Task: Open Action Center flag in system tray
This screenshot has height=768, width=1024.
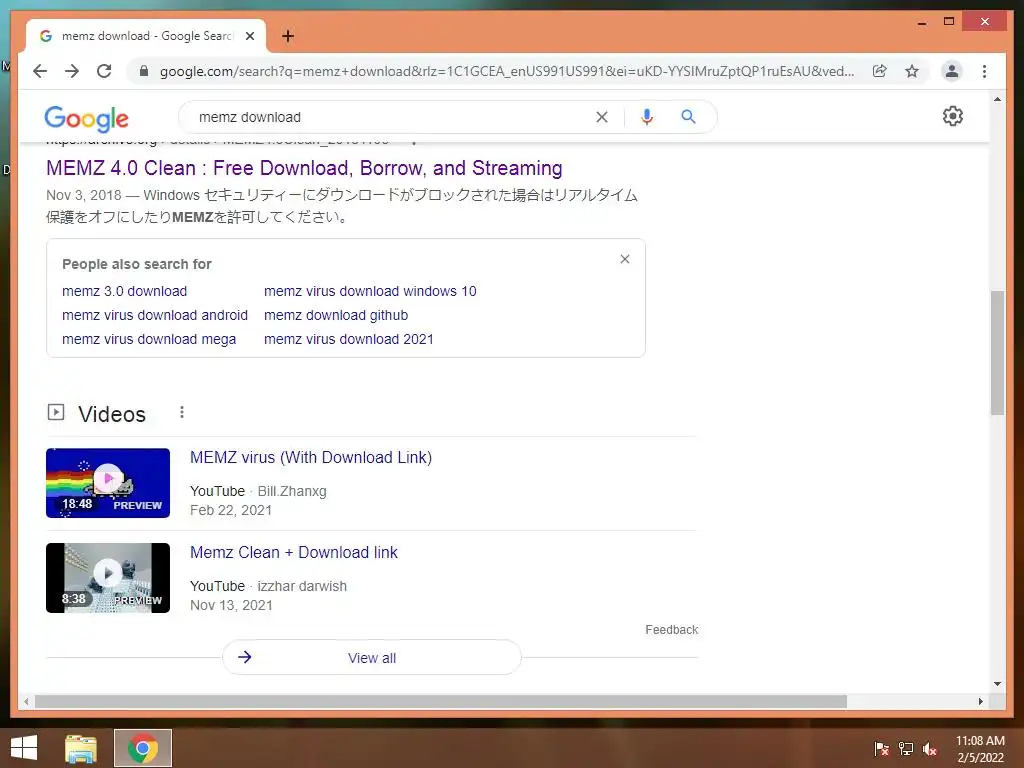Action: coord(881,749)
